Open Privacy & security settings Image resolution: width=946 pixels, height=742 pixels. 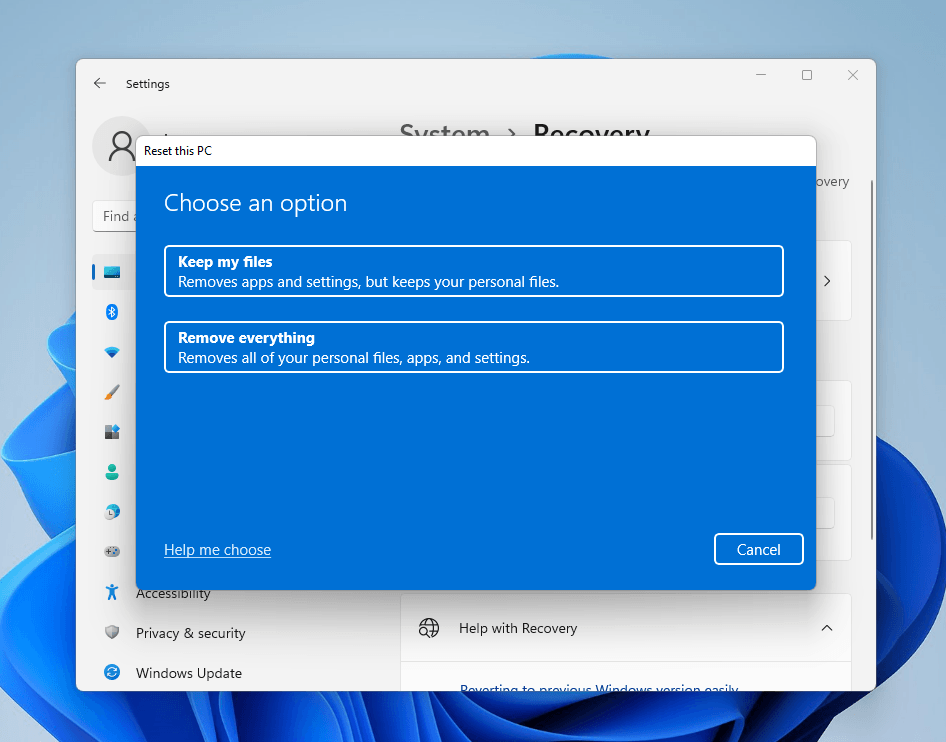point(191,633)
